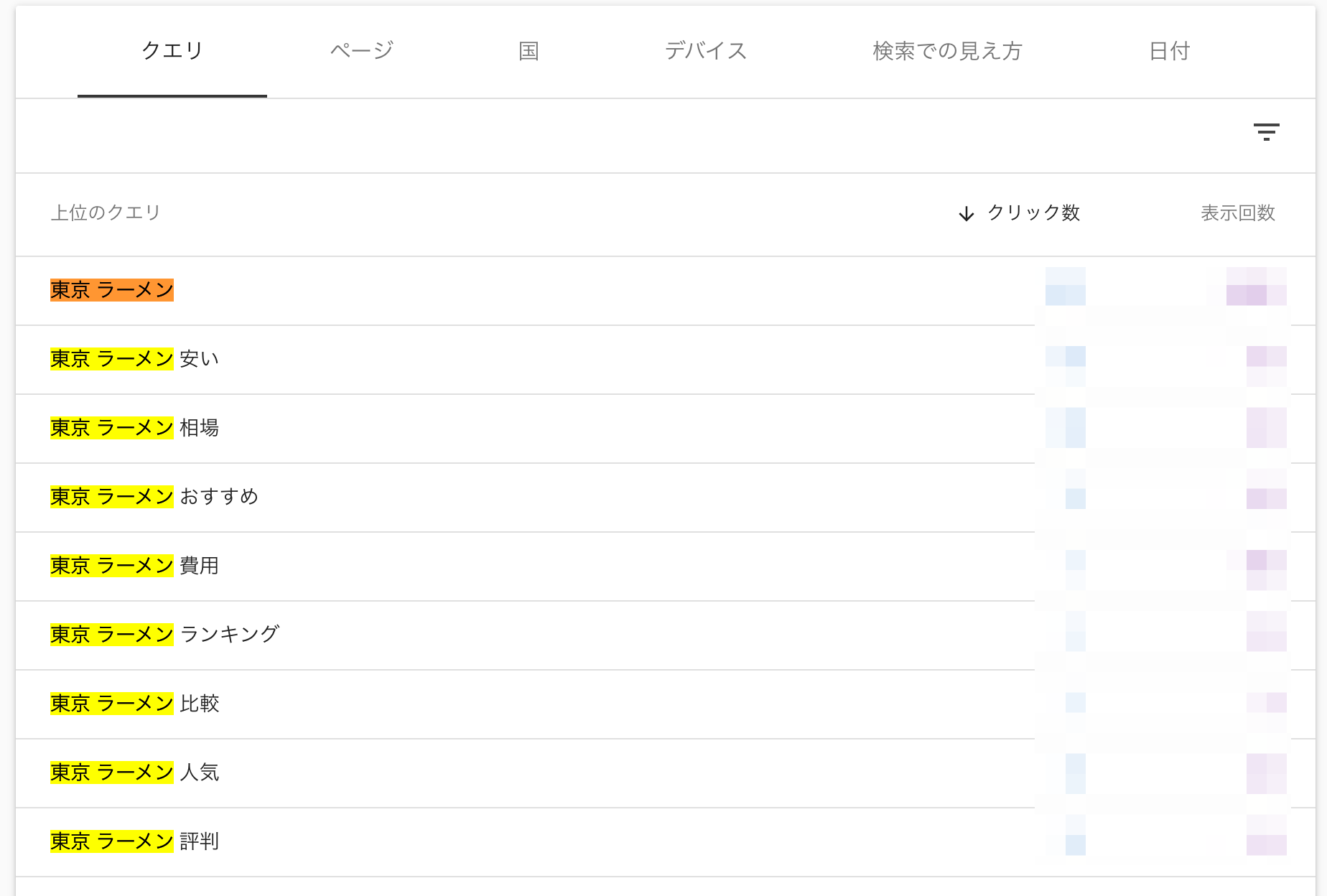Click the 東京 ラーメン 安い query row

coord(134,360)
